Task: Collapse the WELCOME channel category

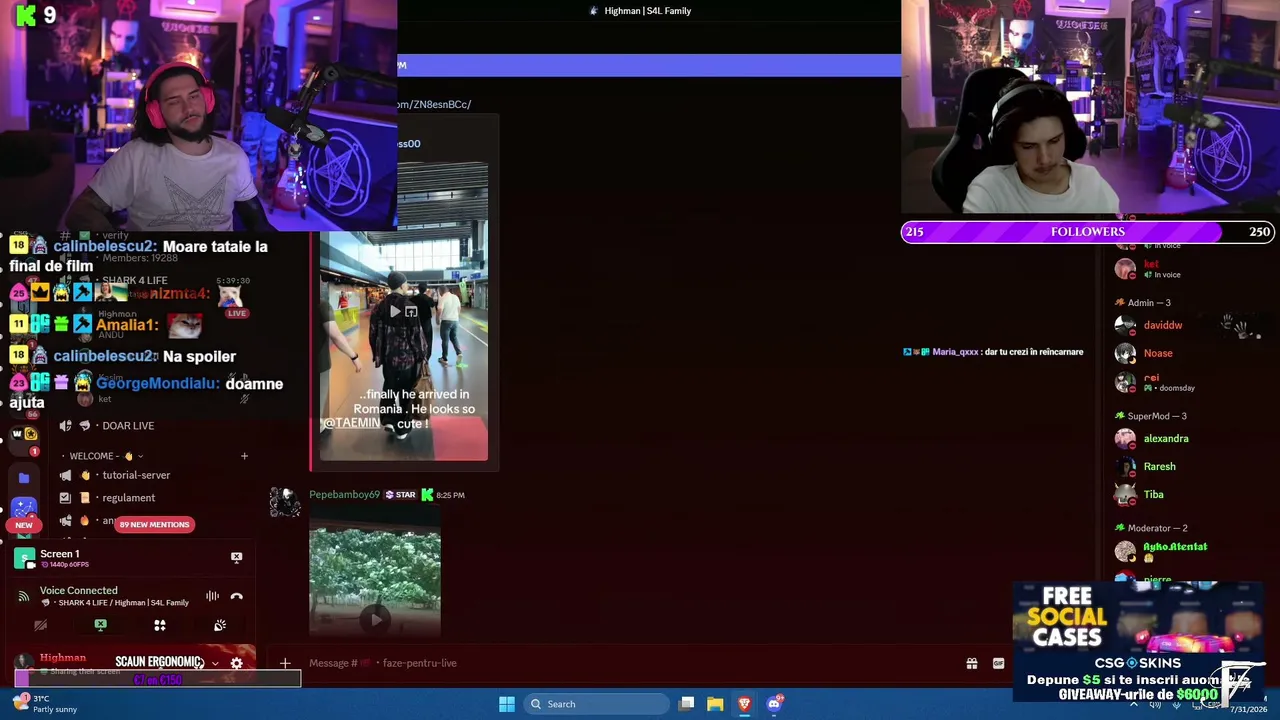Action: tap(101, 456)
